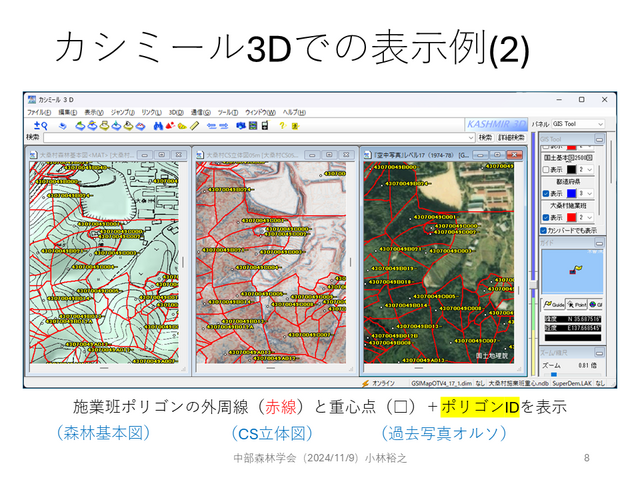Click the blue guide overview map thumbnail
Image resolution: width=640 pixels, height=480 pixels.
572,271
